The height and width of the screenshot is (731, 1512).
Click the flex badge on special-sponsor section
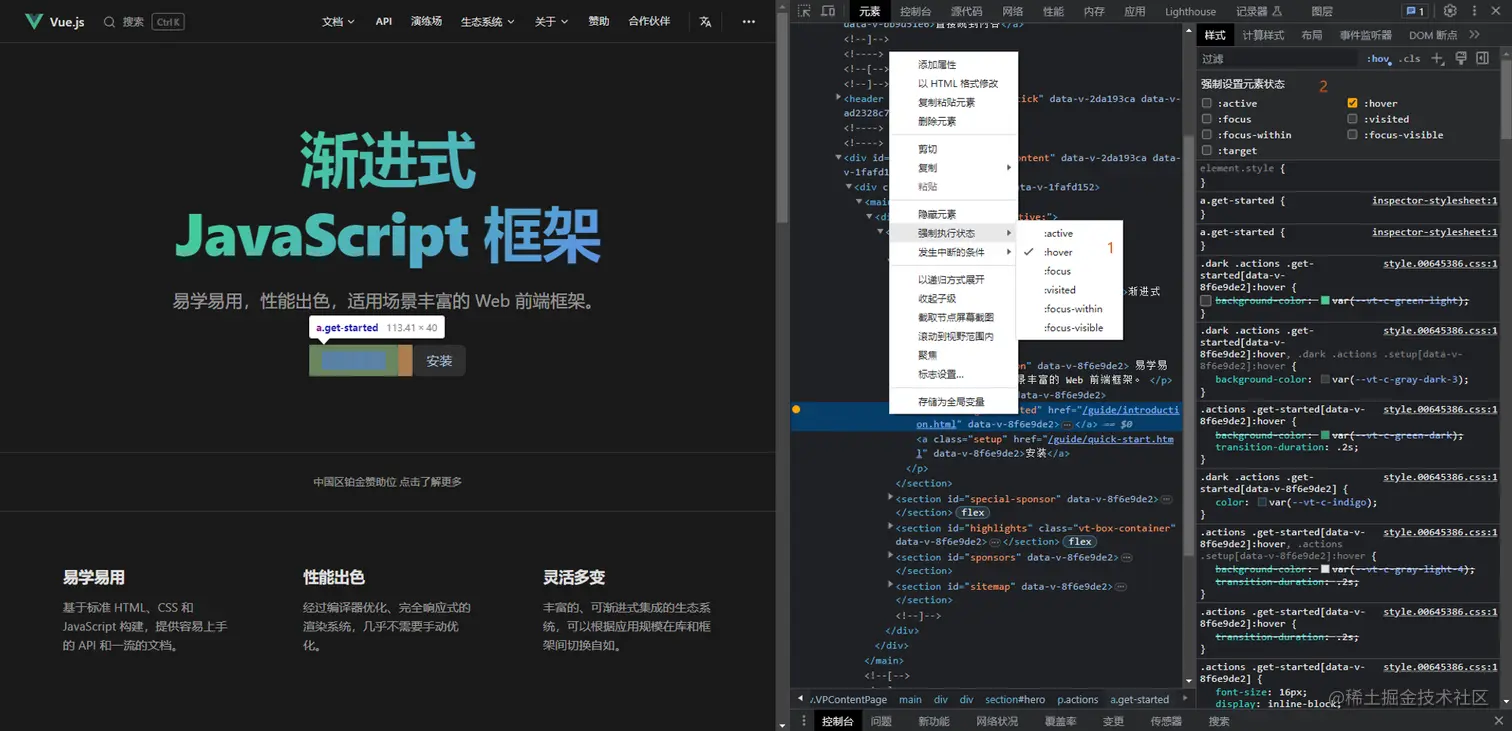pos(973,513)
